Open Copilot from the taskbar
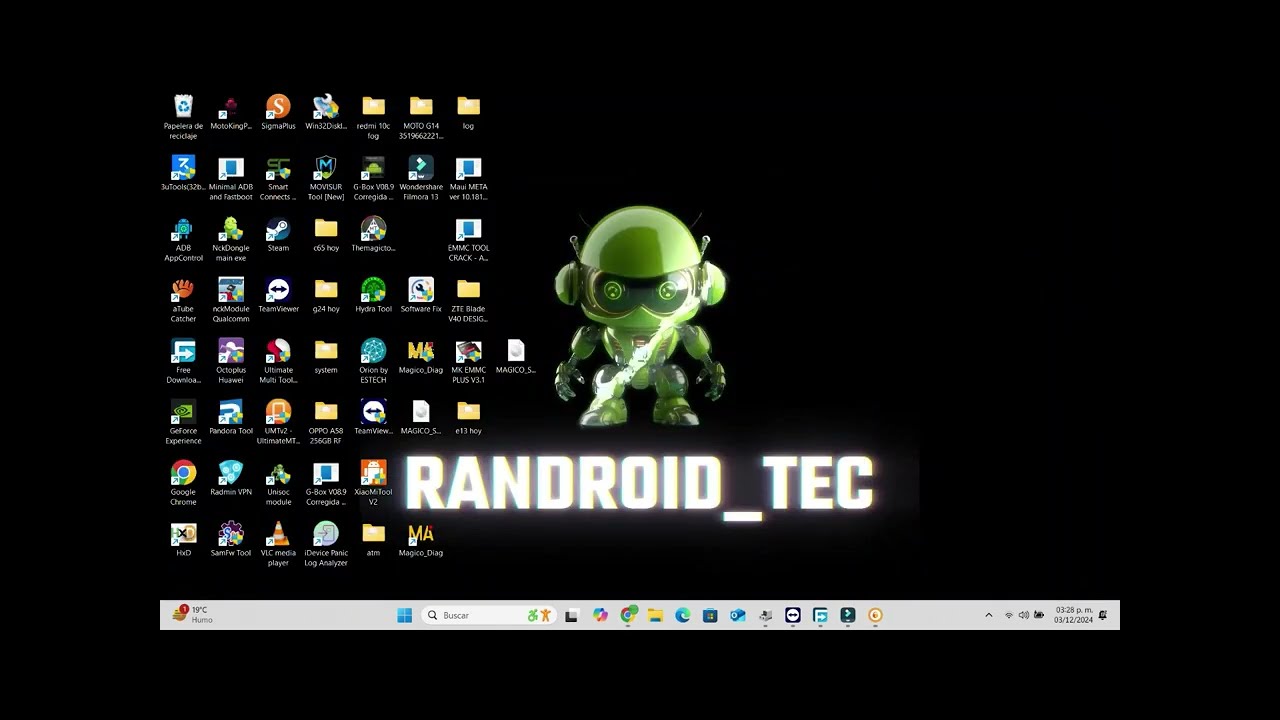 pyautogui.click(x=600, y=615)
